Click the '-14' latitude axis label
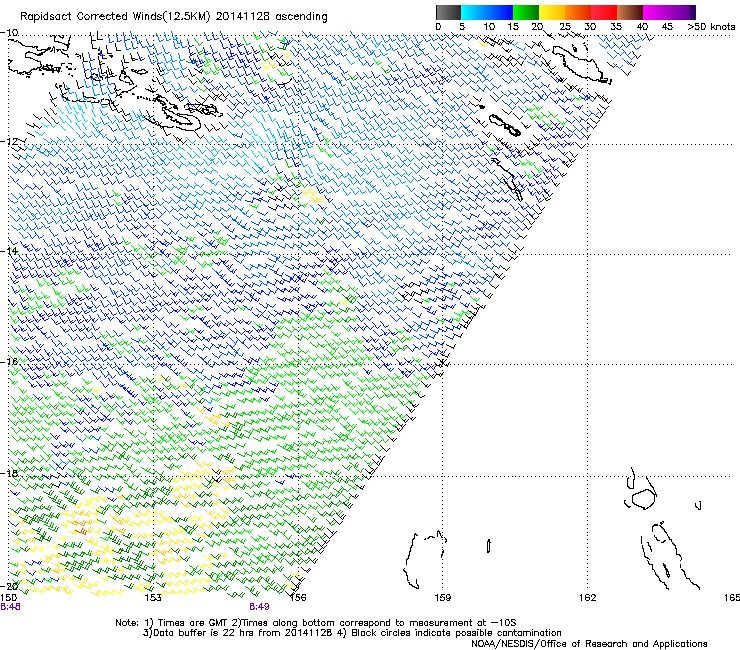Viewport: 740px width, 650px height. (x=9, y=251)
